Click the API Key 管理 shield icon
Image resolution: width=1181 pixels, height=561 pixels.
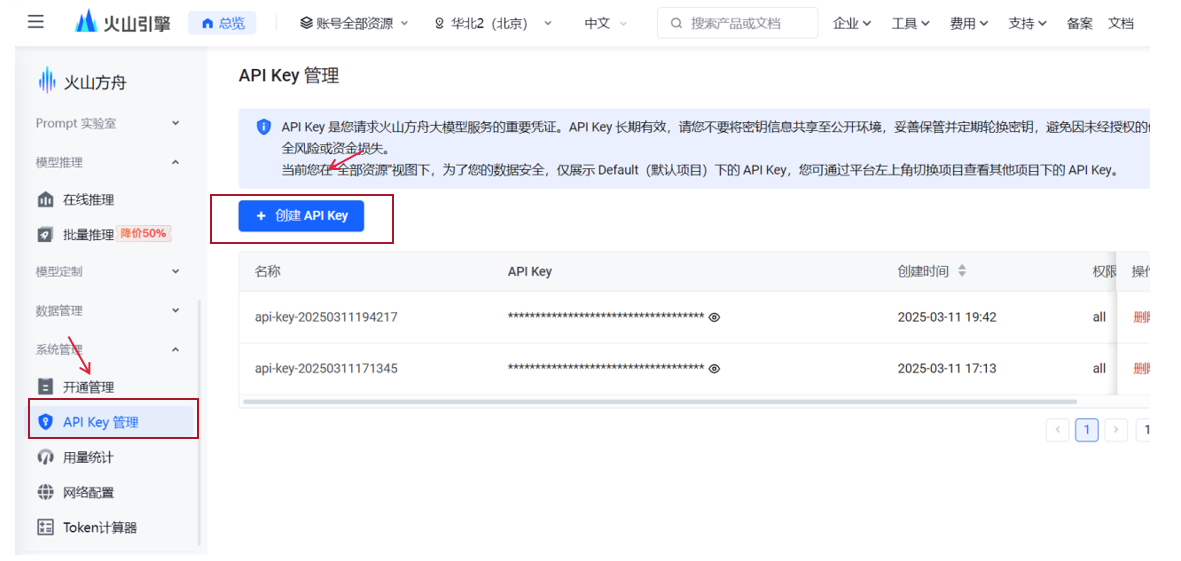coord(45,422)
